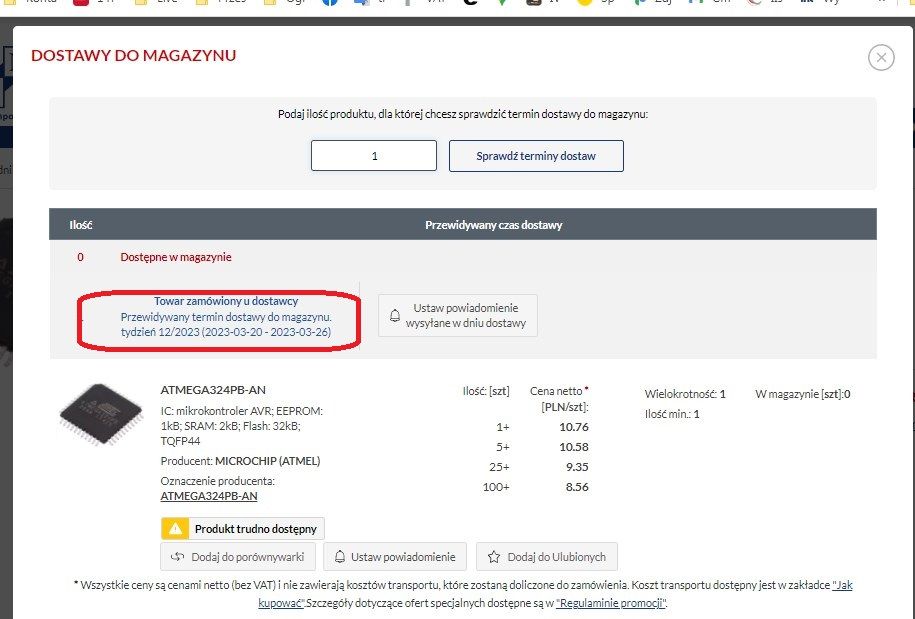This screenshot has height=619, width=915.
Task: Open the ATMEGA324PB-AN chip thumbnail image
Action: (x=100, y=415)
